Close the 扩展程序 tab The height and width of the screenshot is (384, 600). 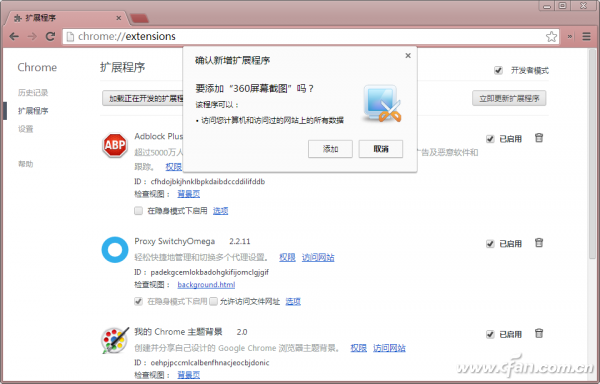pos(119,18)
